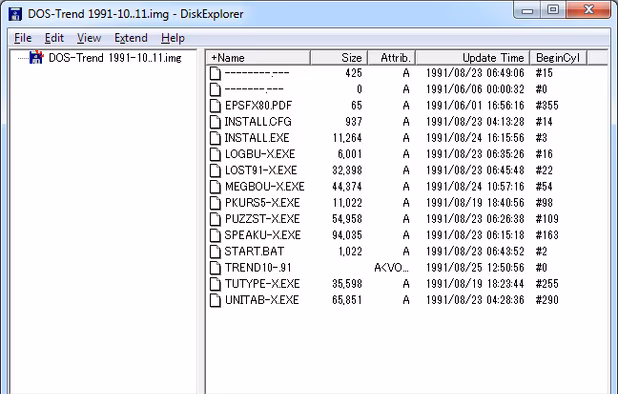Click the EPSFX80.PDF file icon
The width and height of the screenshot is (618, 394).
click(215, 106)
